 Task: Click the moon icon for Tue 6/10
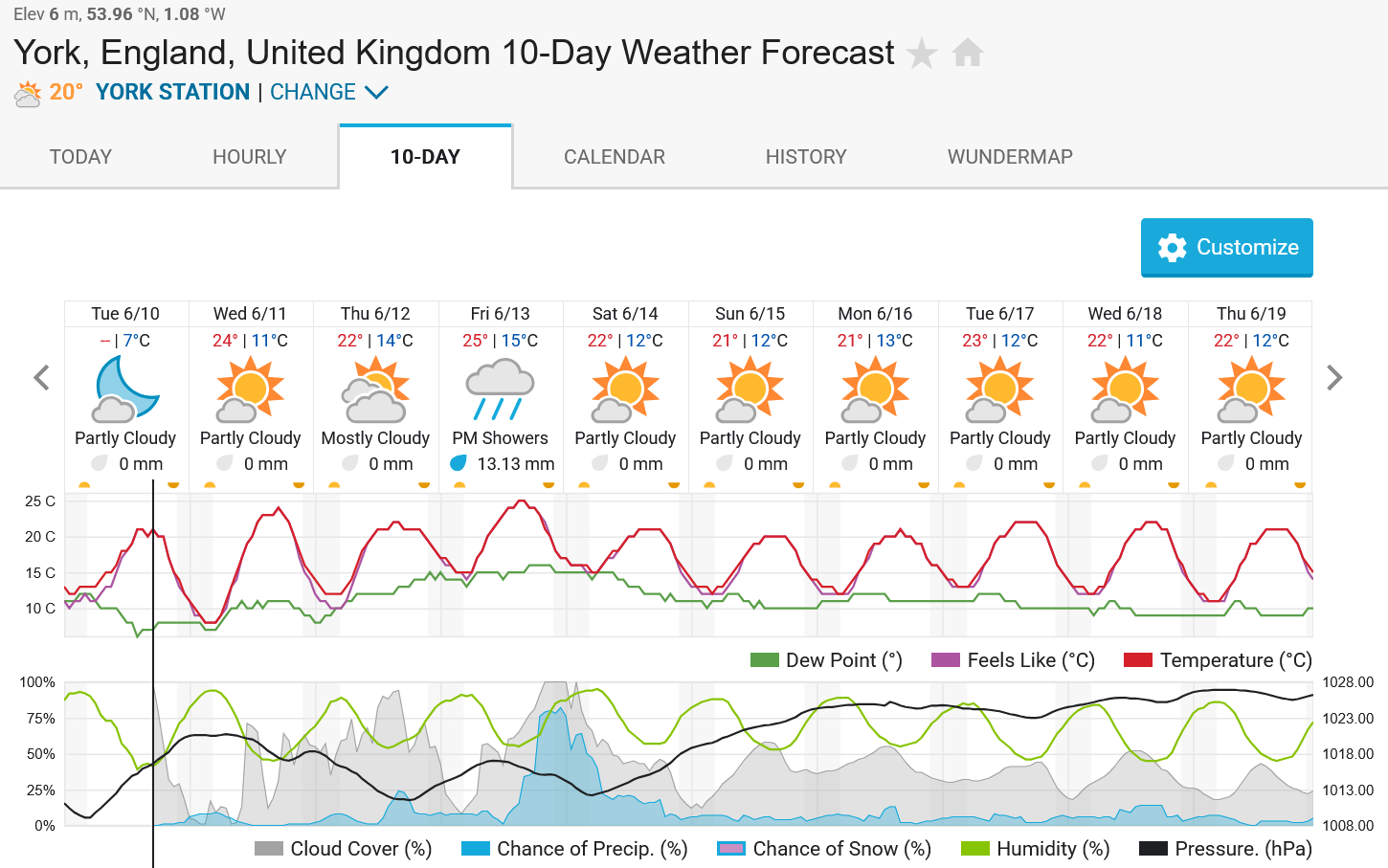(125, 389)
